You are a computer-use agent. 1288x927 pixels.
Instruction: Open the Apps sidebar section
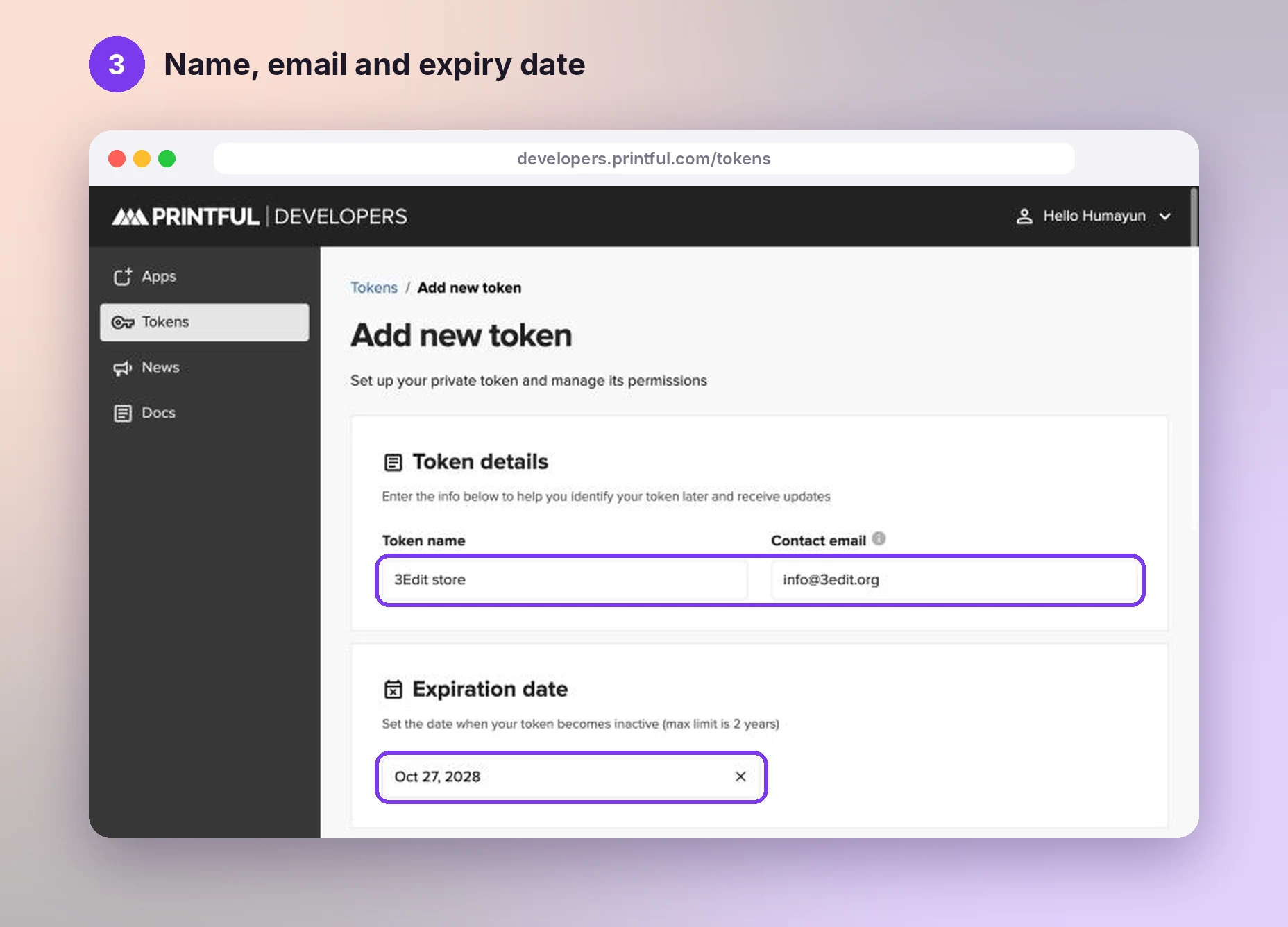204,276
